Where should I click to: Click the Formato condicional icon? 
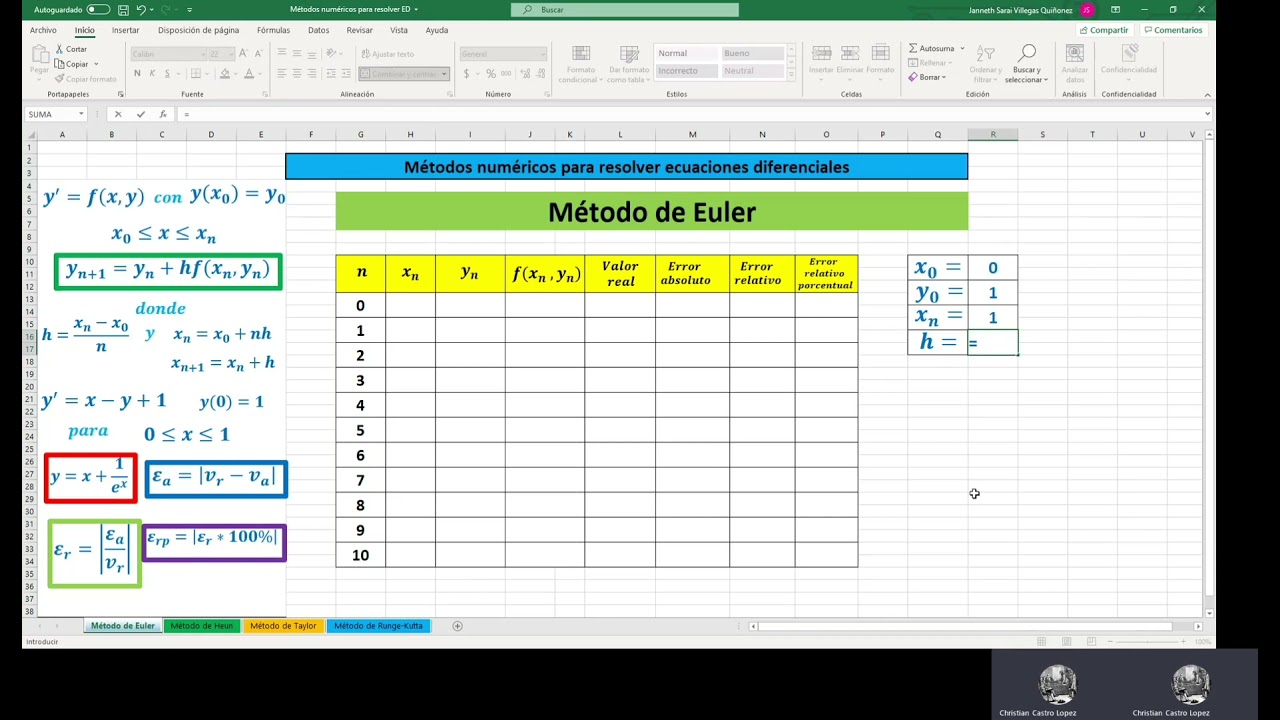coord(580,54)
